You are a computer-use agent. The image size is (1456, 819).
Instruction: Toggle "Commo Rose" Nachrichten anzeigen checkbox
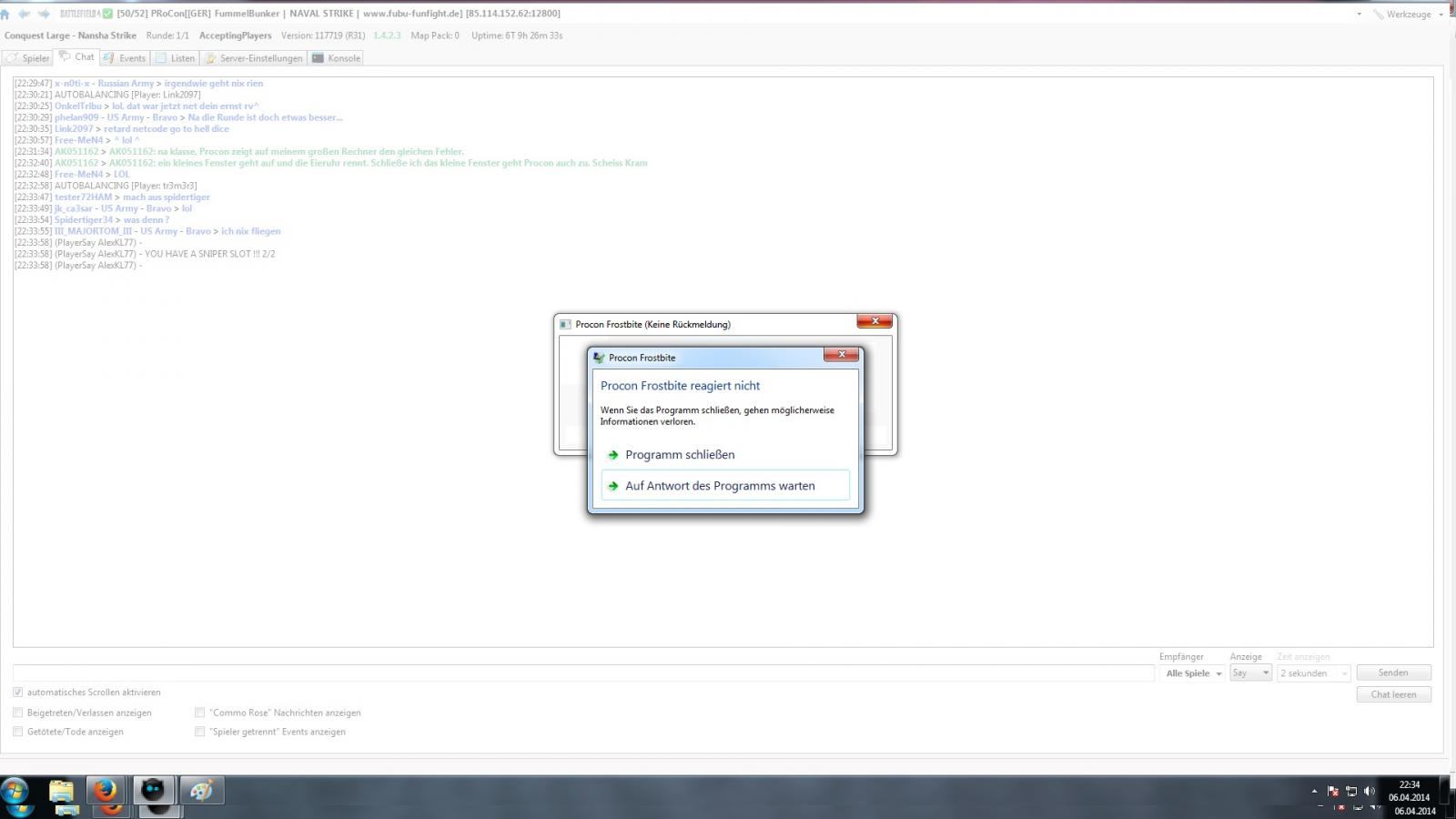tap(199, 713)
